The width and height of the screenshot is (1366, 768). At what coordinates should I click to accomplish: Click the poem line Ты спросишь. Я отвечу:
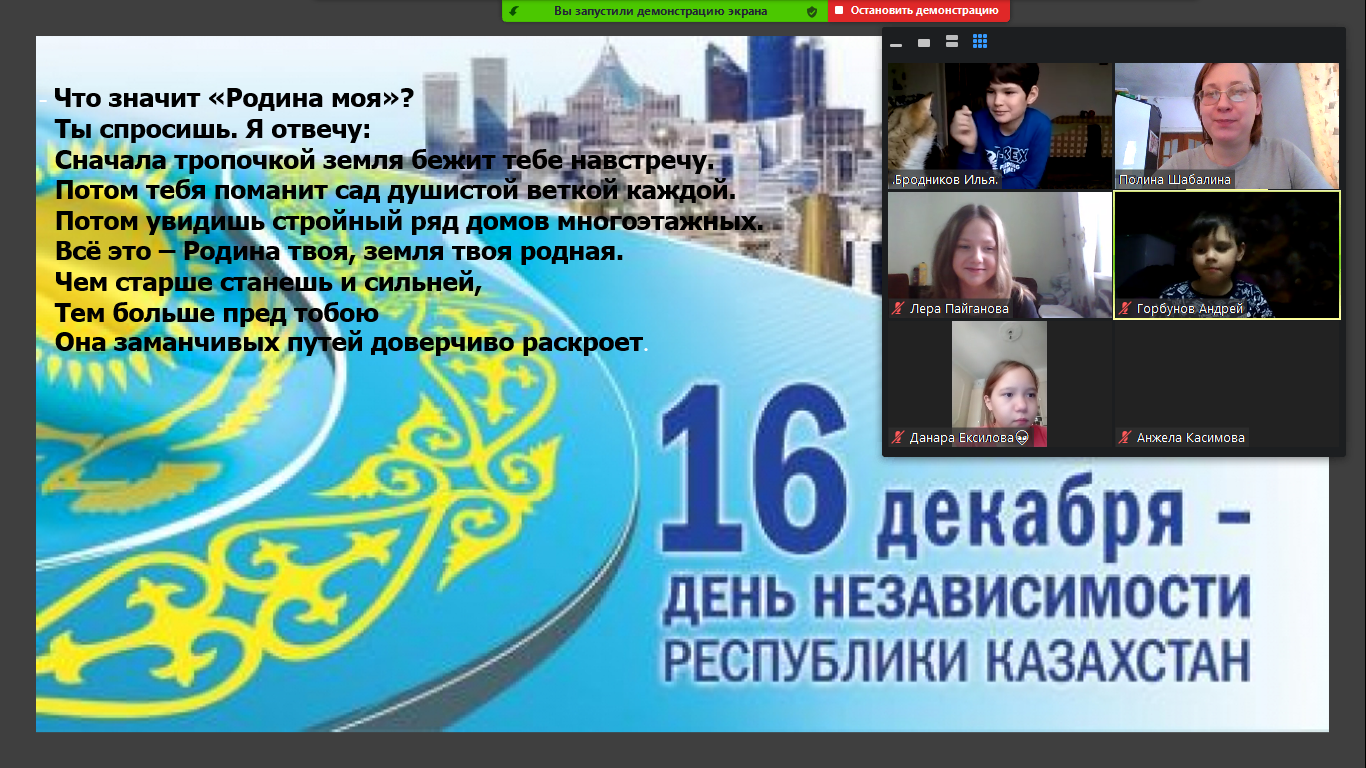(x=212, y=130)
